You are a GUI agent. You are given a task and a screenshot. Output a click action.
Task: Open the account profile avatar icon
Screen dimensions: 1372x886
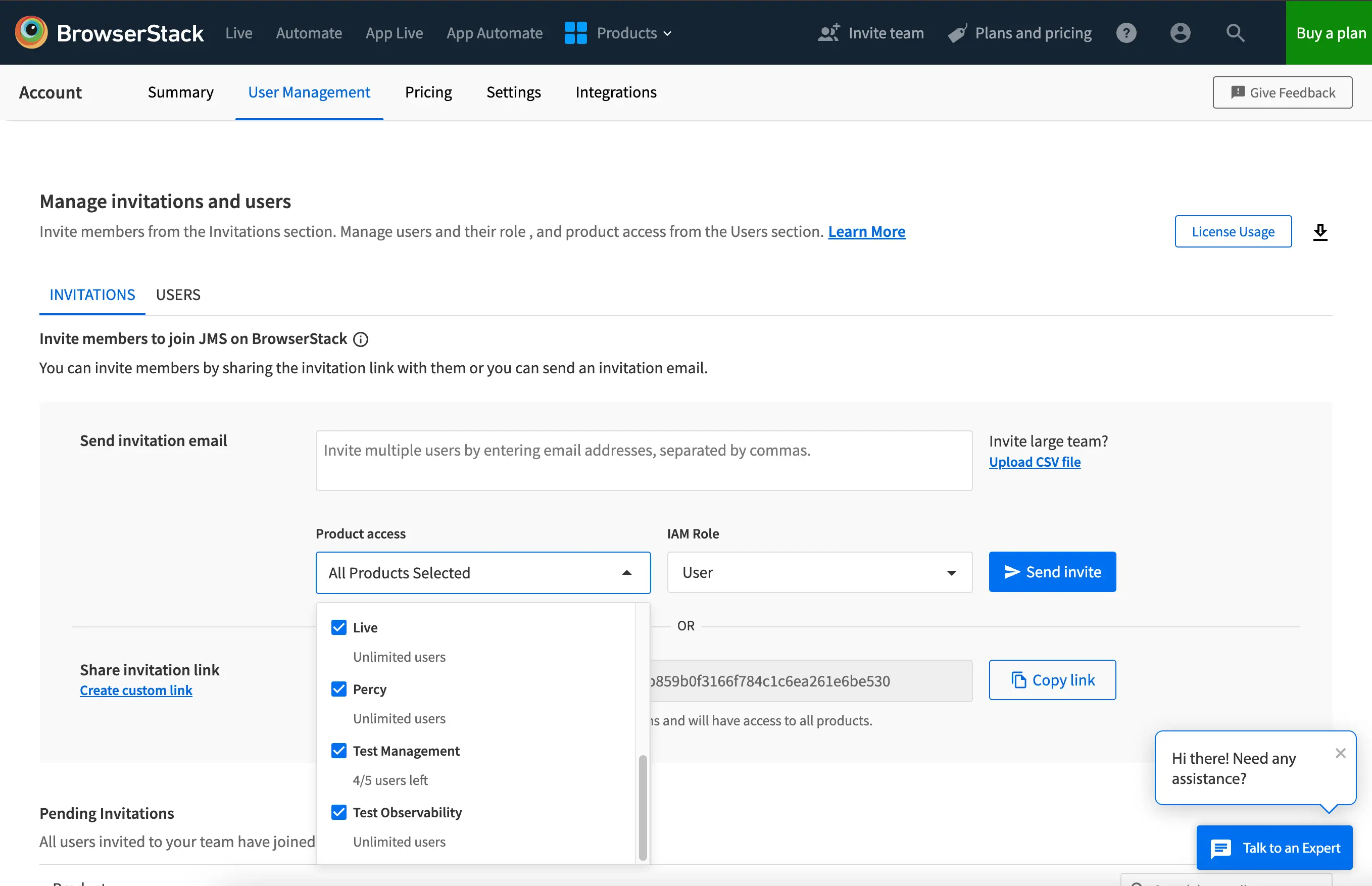point(1180,33)
